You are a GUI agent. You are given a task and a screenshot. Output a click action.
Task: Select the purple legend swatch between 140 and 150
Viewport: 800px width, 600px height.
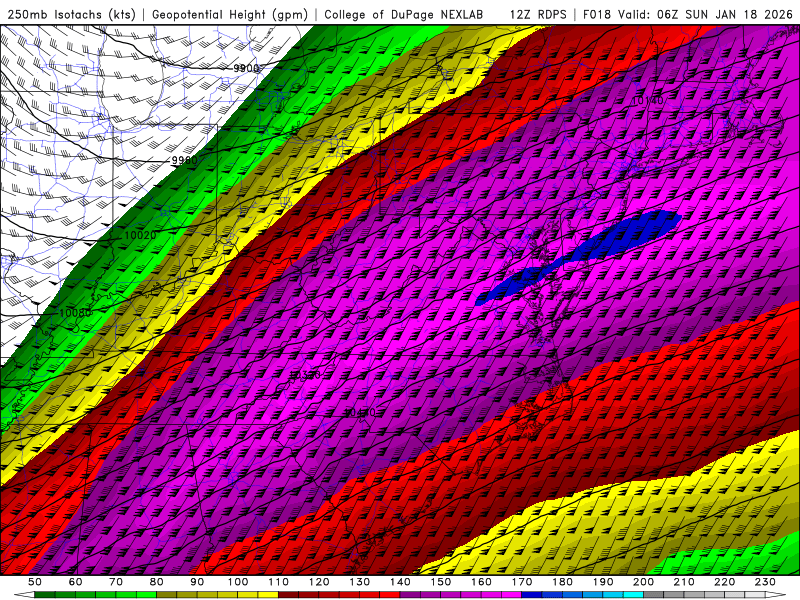[410, 595]
